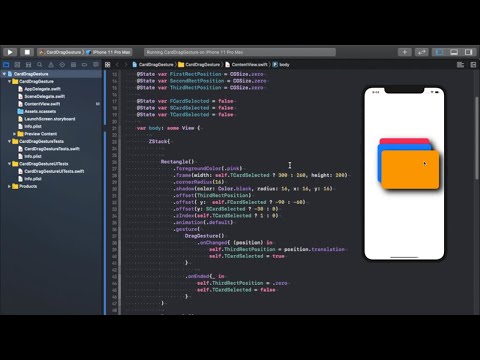
Task: Expand the Products folder triangle
Action: point(9,186)
